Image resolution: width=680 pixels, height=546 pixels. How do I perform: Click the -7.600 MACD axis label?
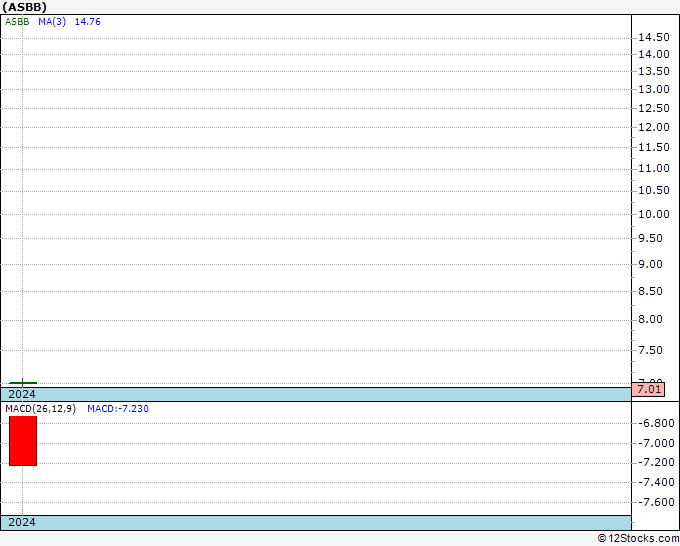pos(656,502)
